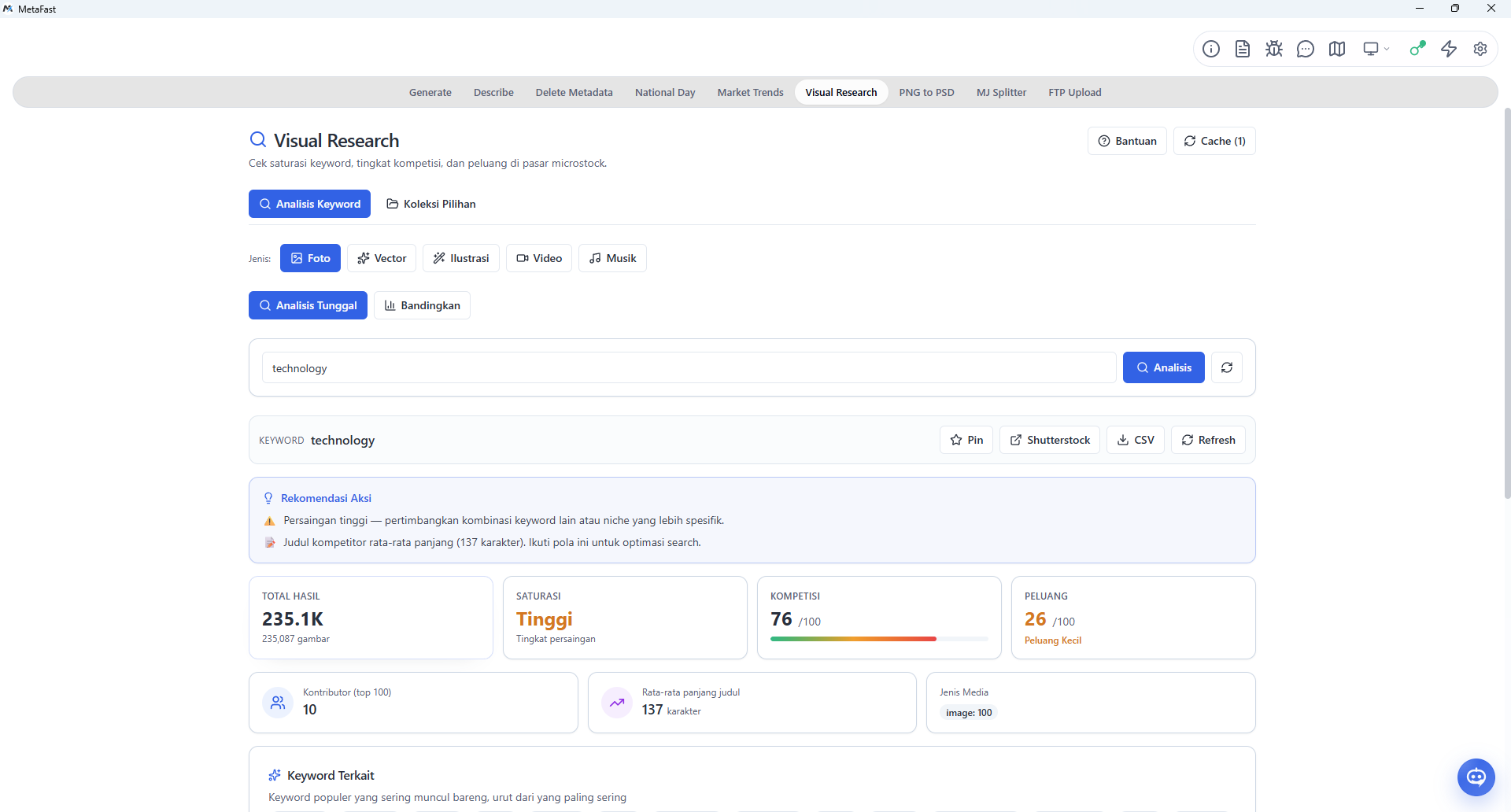The height and width of the screenshot is (812, 1511).
Task: Click the folded map icon
Action: pyautogui.click(x=1337, y=49)
